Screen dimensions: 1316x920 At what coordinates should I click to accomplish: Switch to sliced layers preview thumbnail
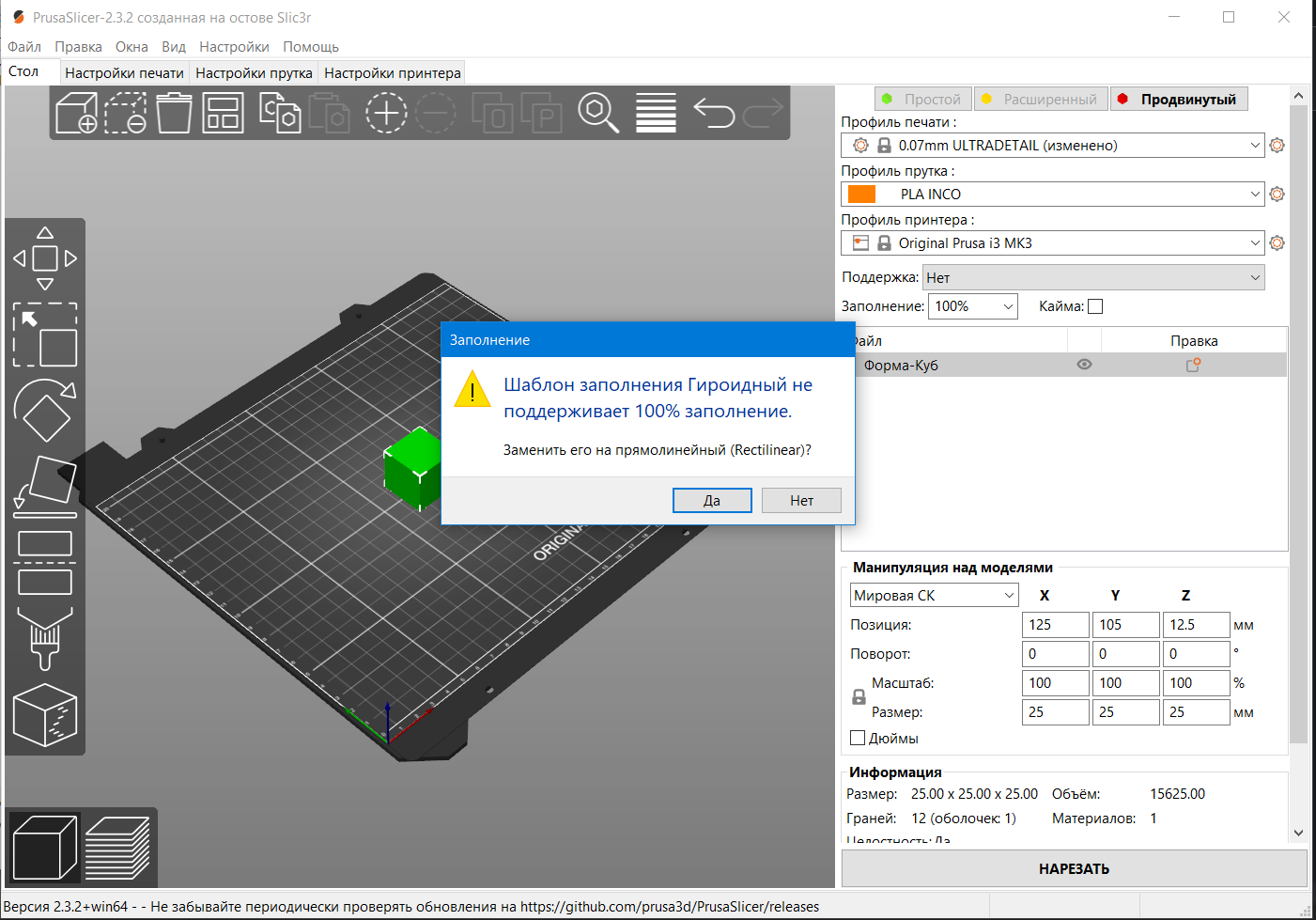click(118, 847)
